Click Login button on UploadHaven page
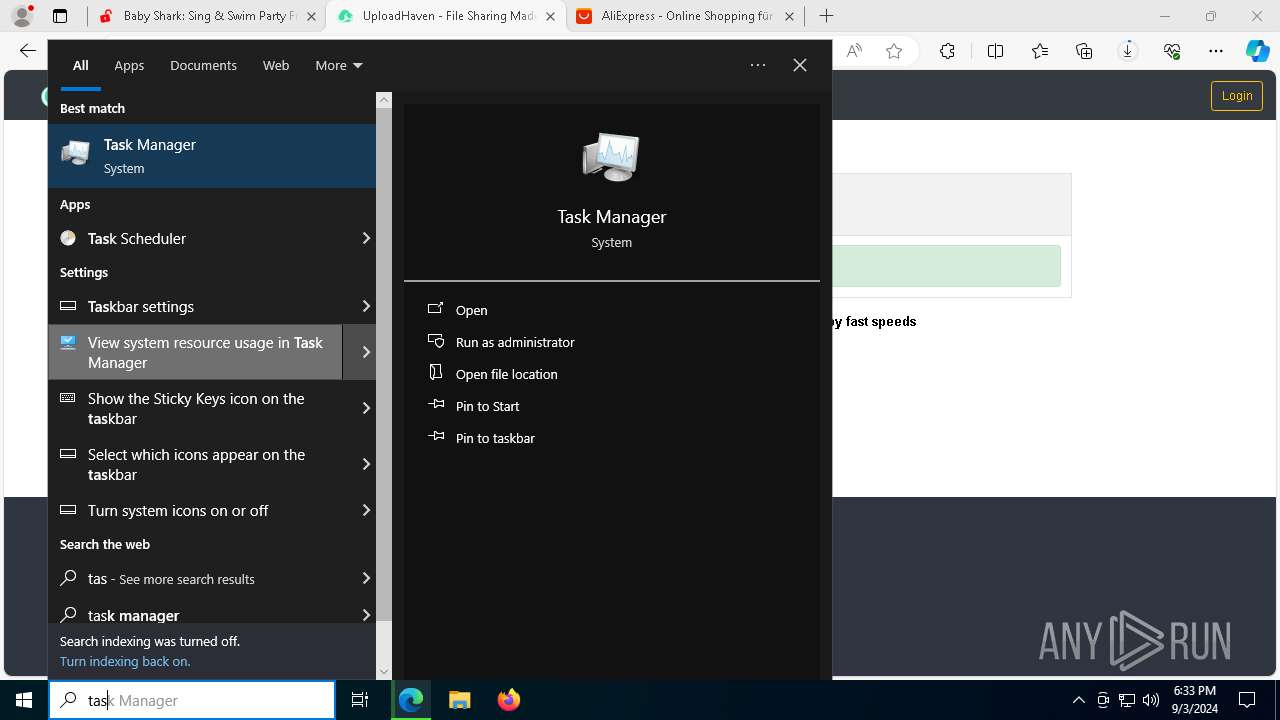Image resolution: width=1280 pixels, height=720 pixels. (1237, 96)
